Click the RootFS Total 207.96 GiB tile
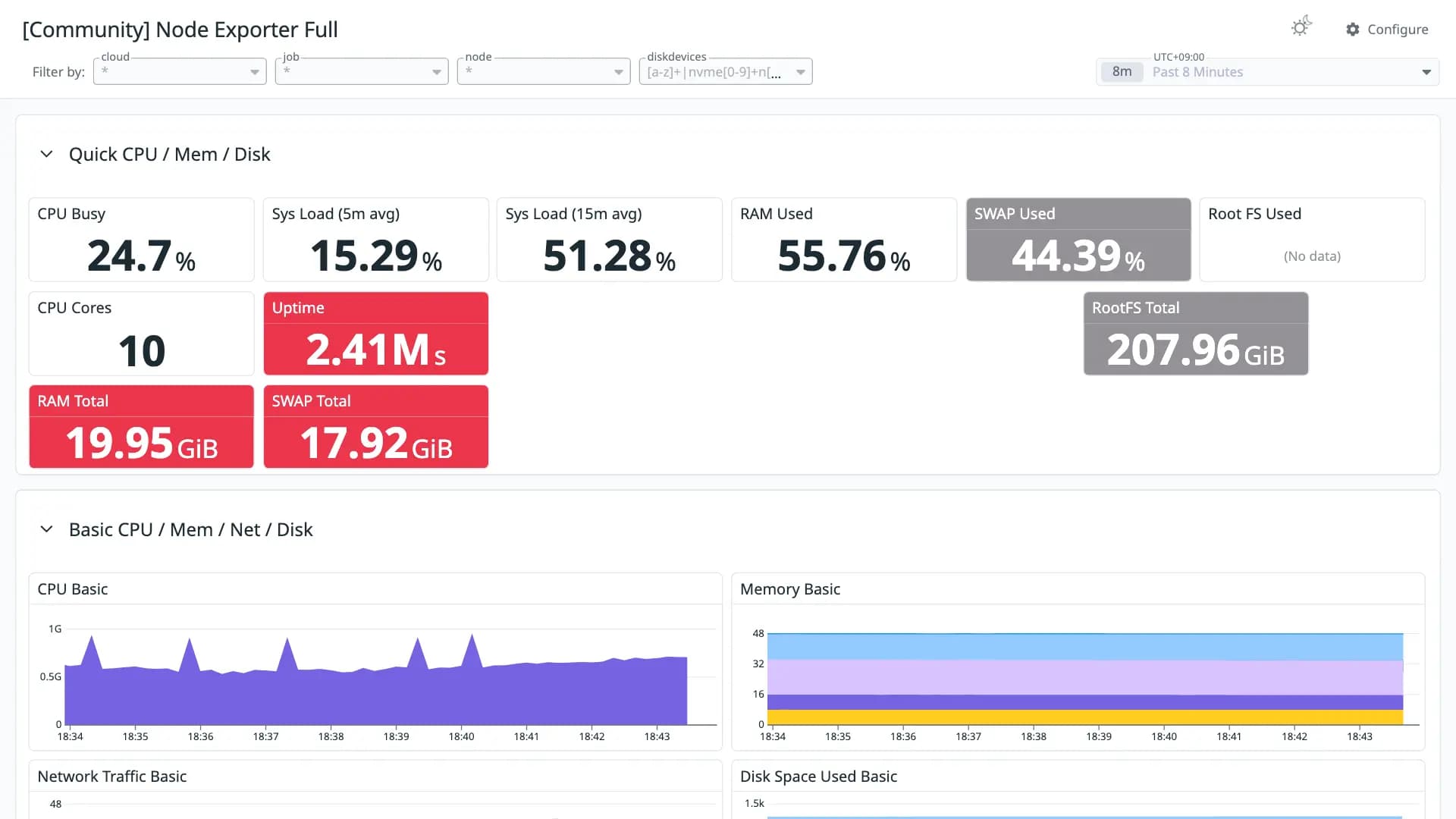This screenshot has height=819, width=1456. click(x=1196, y=334)
